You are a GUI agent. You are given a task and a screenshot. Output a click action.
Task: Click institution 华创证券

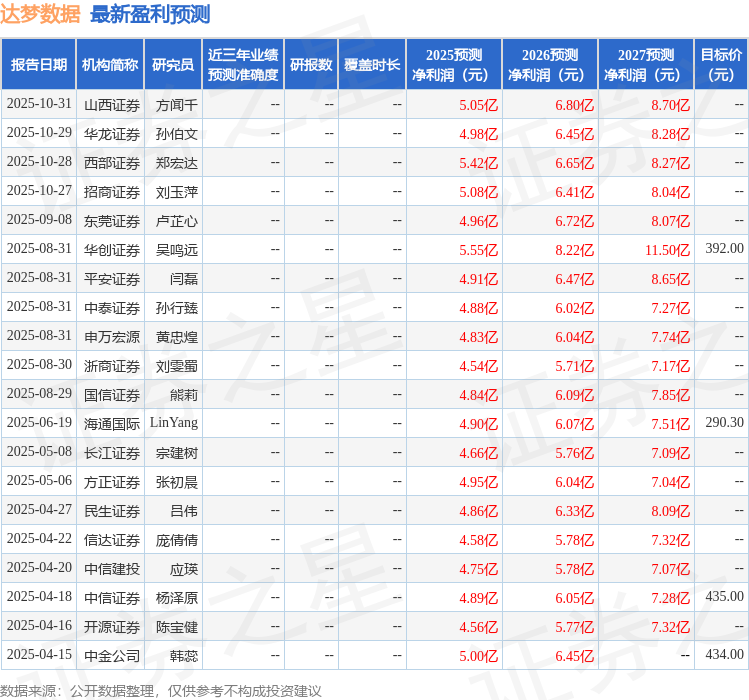pos(112,250)
